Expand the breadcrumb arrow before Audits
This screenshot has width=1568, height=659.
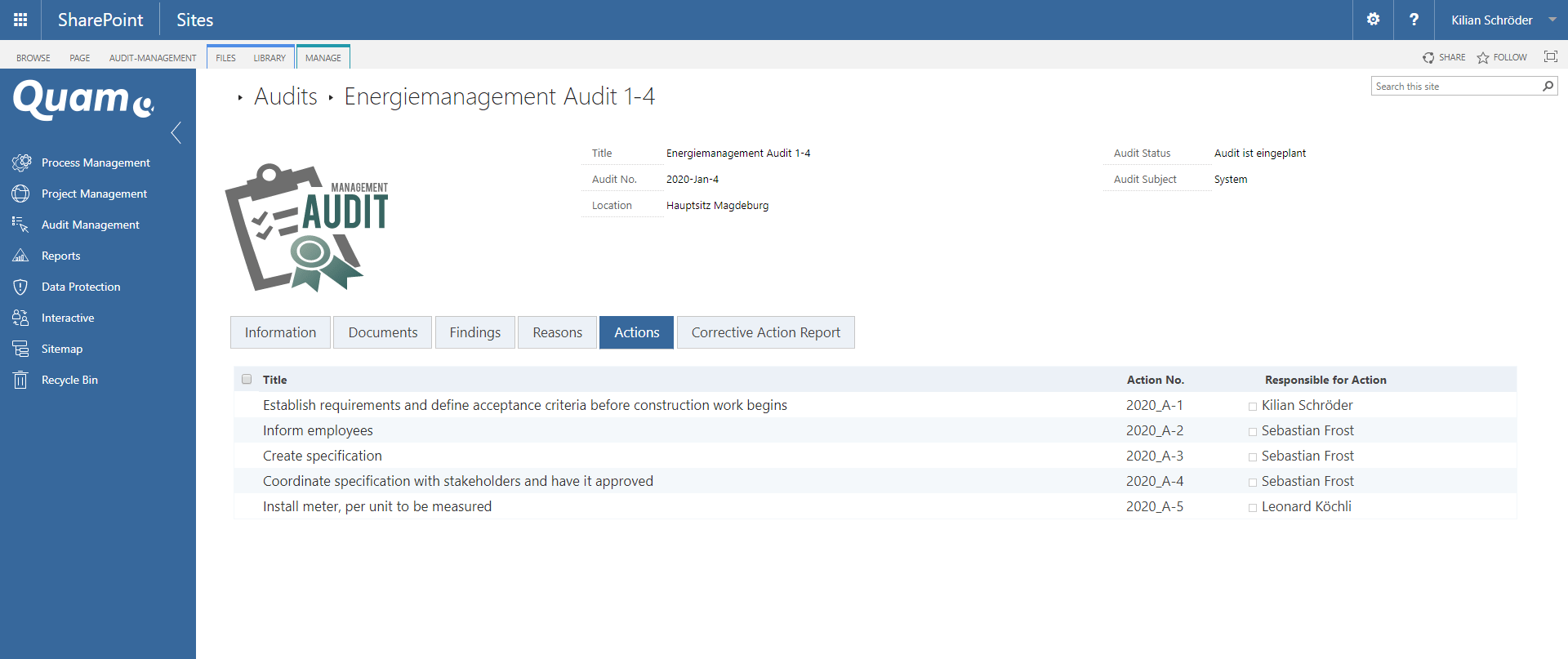pos(240,98)
